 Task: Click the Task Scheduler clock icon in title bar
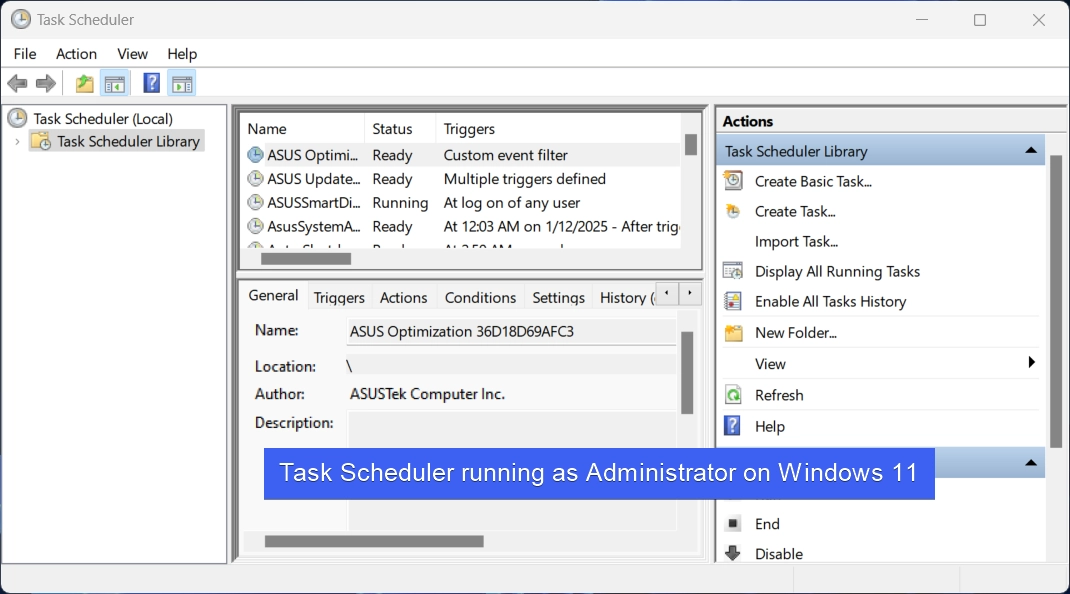click(20, 19)
